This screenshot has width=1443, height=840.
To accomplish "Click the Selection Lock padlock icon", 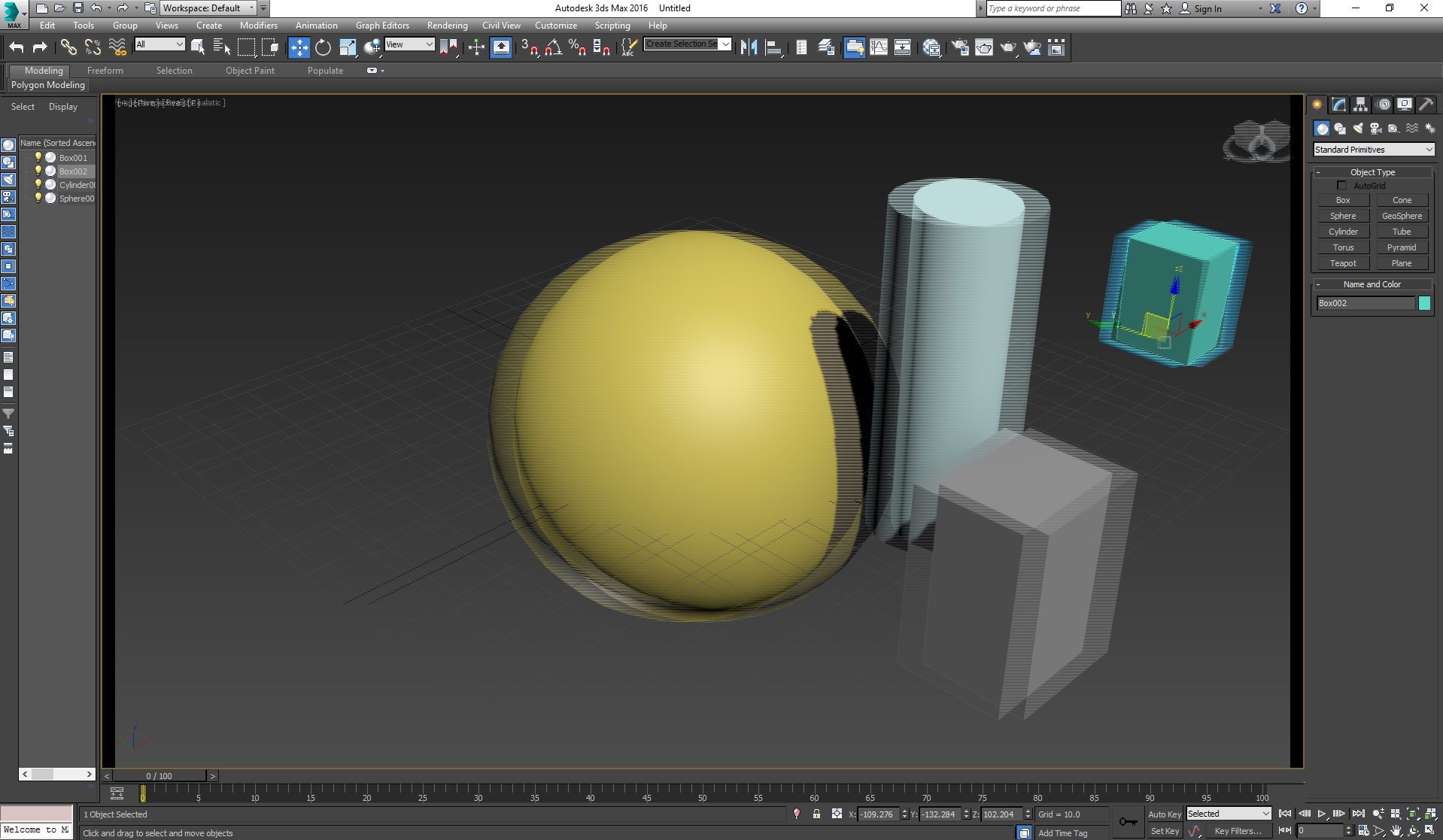I will (x=816, y=814).
